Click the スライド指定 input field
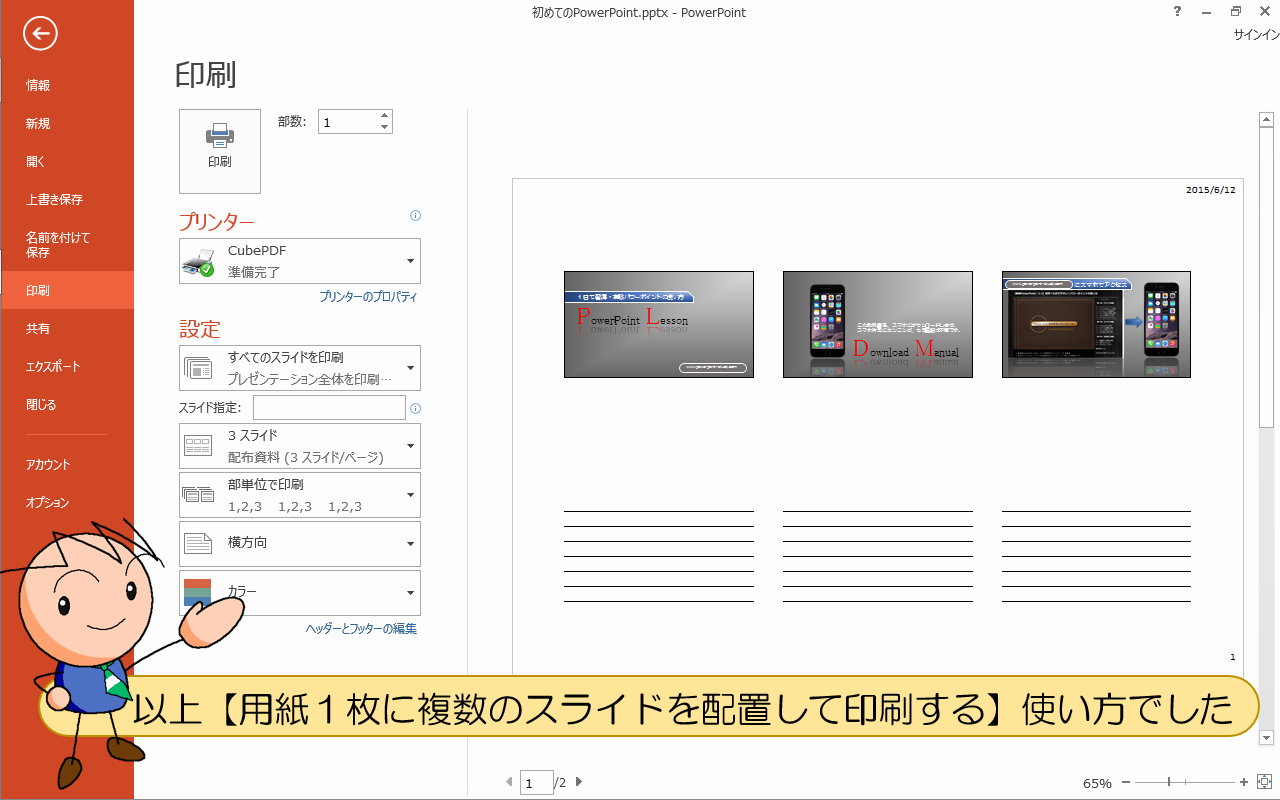 coord(329,408)
